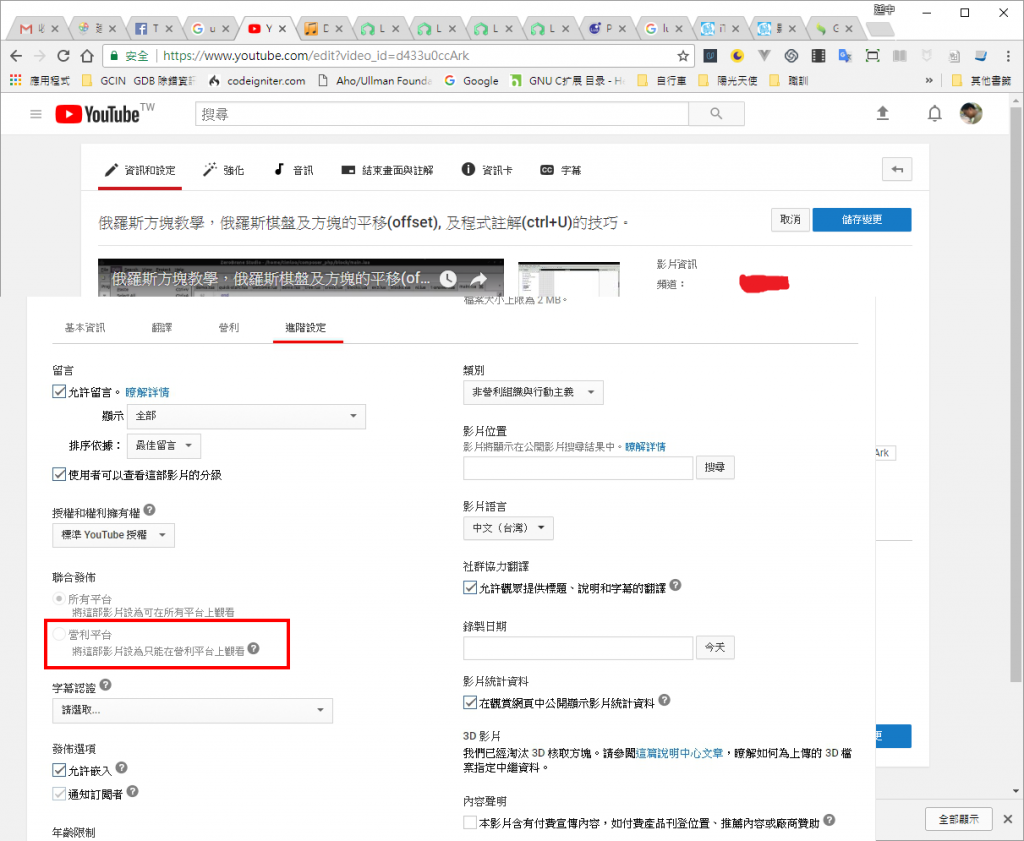Click the YouTube search magnifier button
Image resolution: width=1024 pixels, height=841 pixels.
(716, 114)
